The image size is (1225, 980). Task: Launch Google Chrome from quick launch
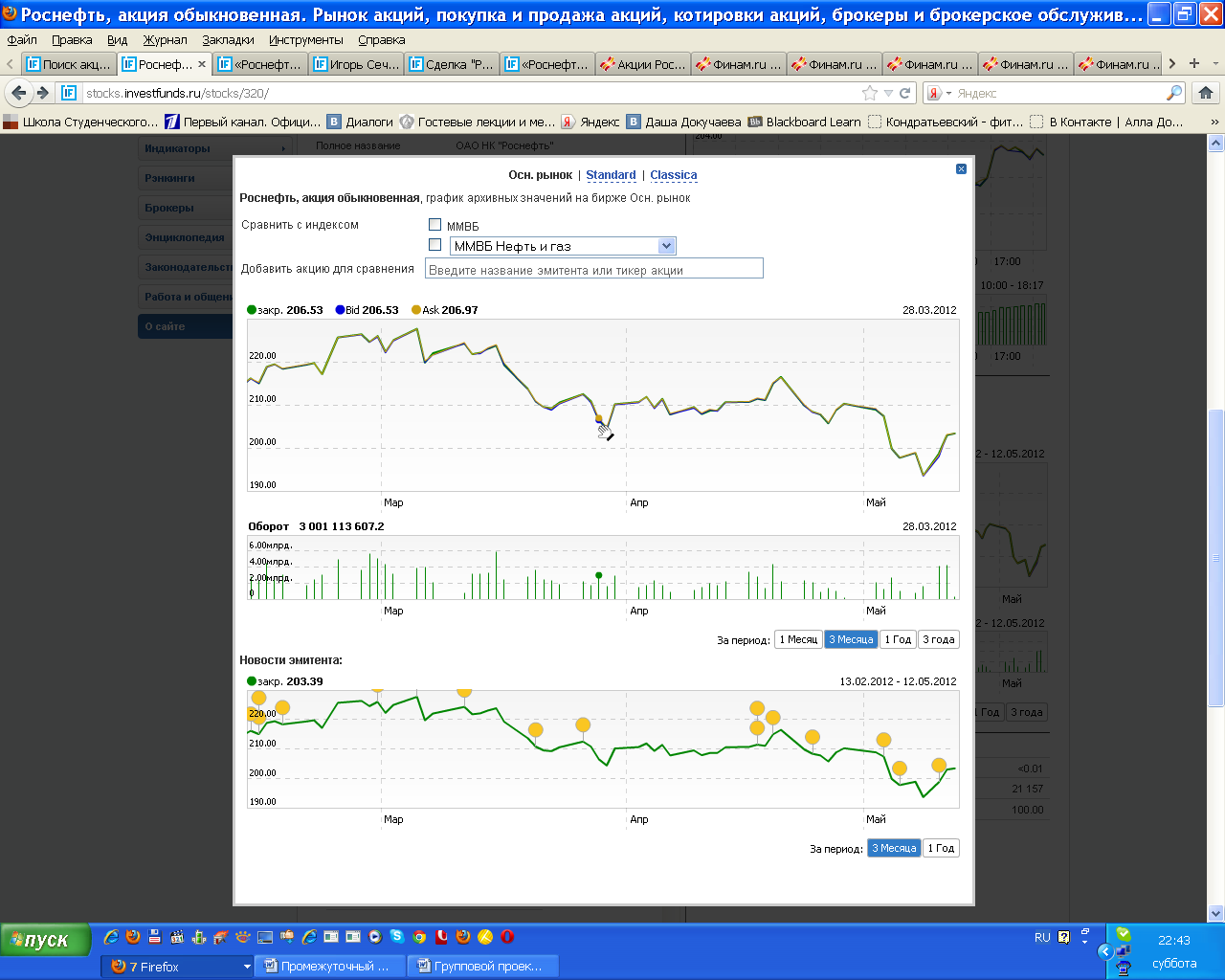point(419,937)
